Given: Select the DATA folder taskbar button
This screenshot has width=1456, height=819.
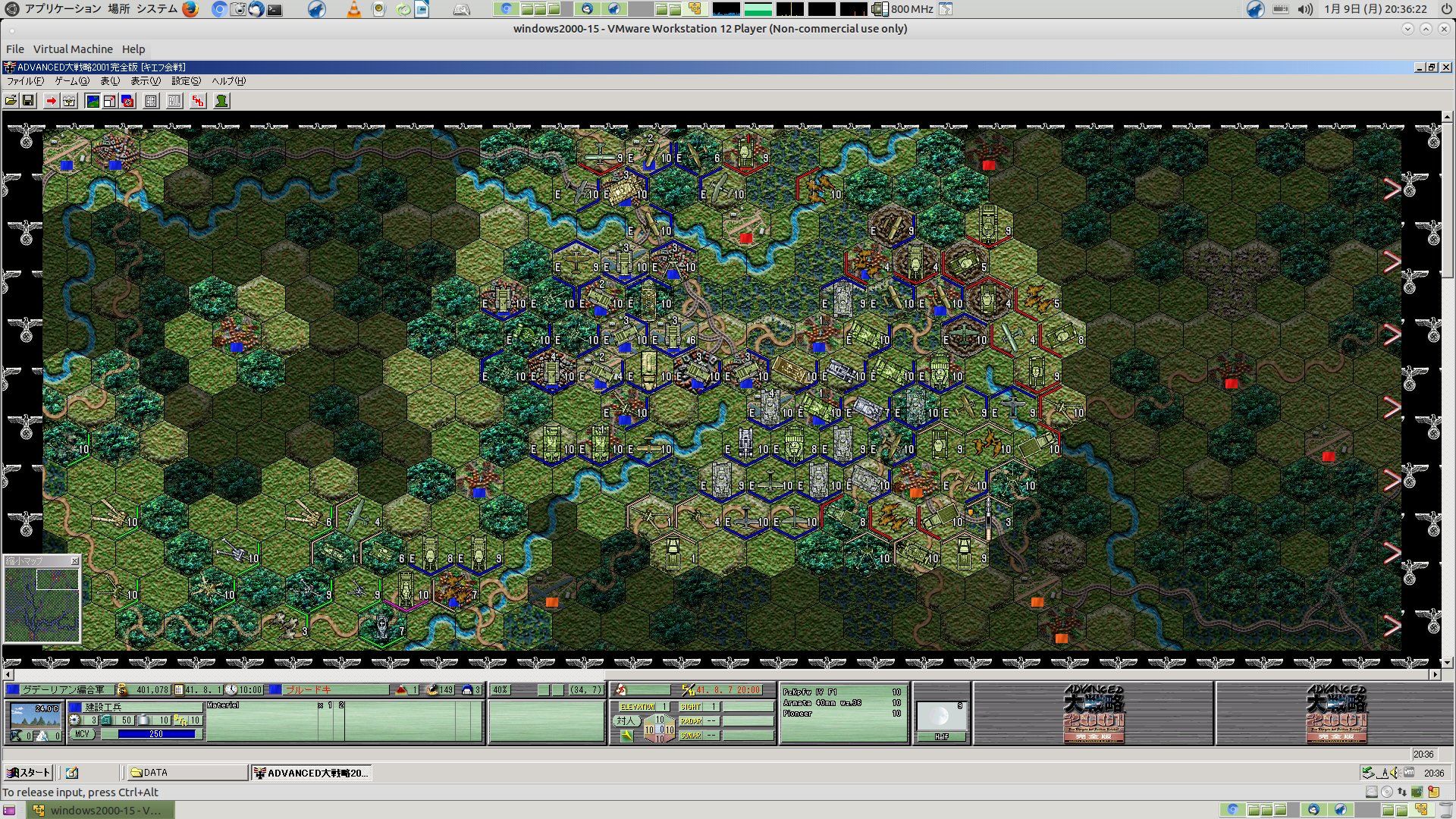Looking at the screenshot, I should pos(187,773).
